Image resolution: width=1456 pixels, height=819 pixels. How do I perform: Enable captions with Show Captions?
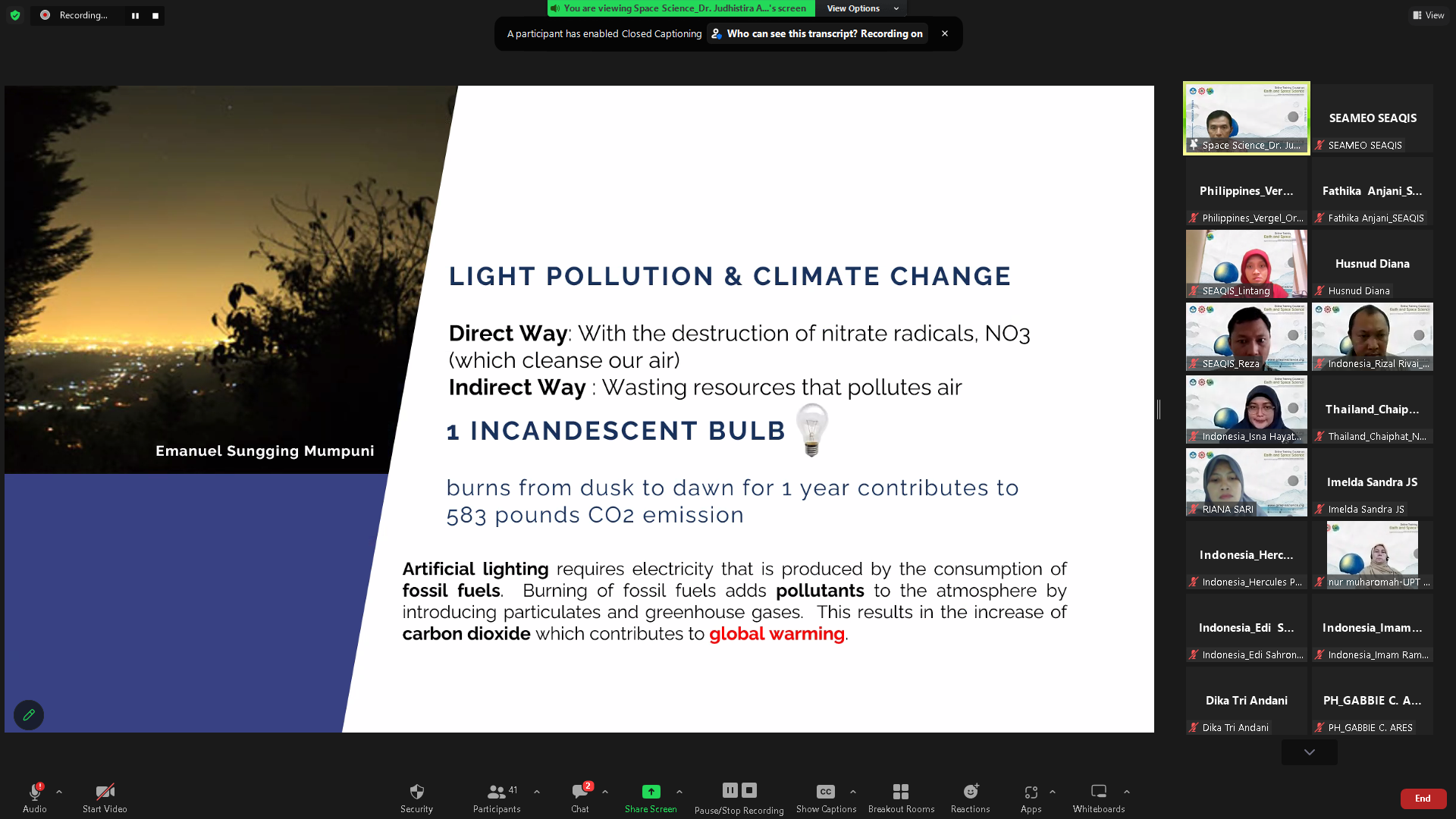click(x=826, y=791)
